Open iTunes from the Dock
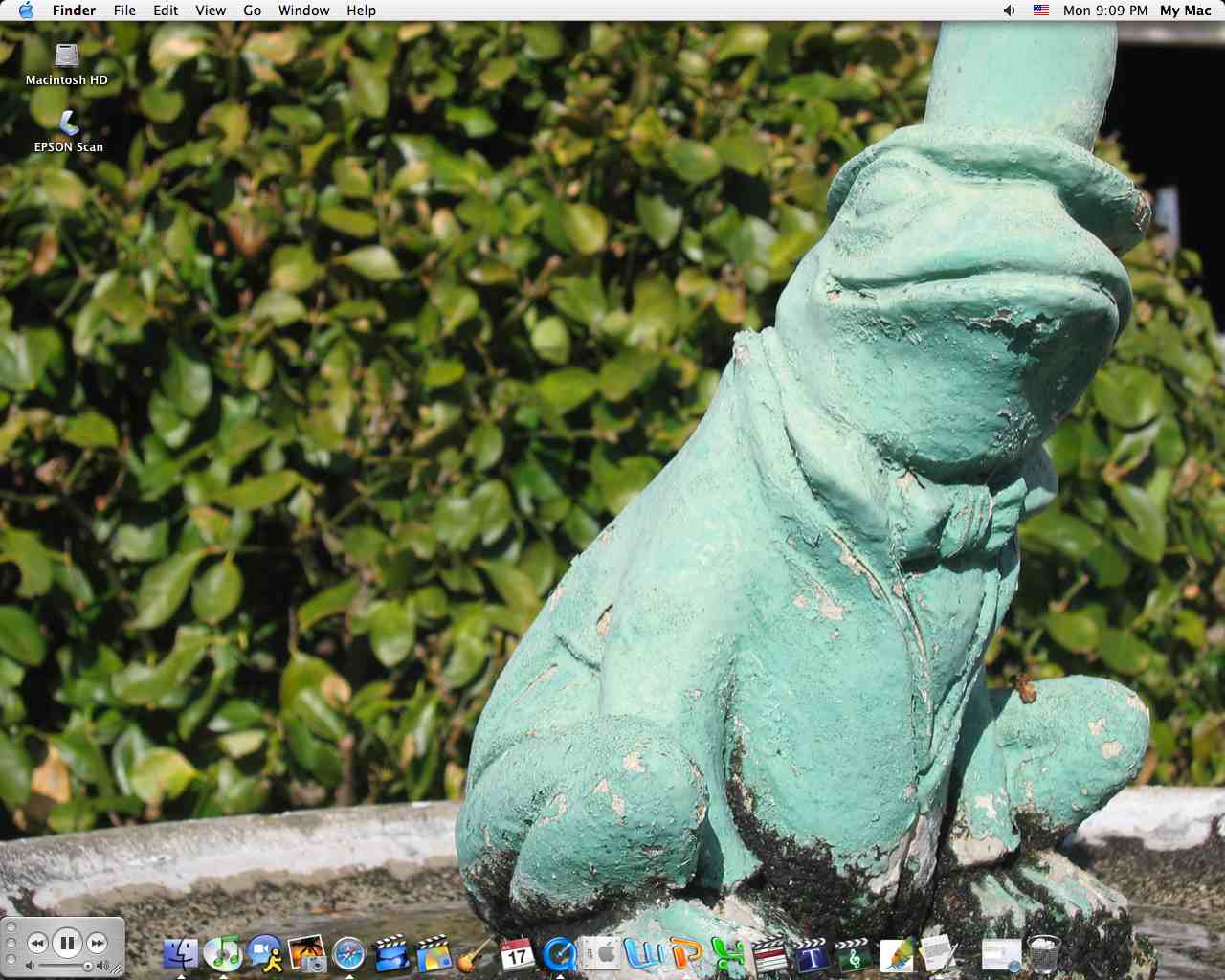Viewport: 1225px width, 980px height. (x=223, y=953)
